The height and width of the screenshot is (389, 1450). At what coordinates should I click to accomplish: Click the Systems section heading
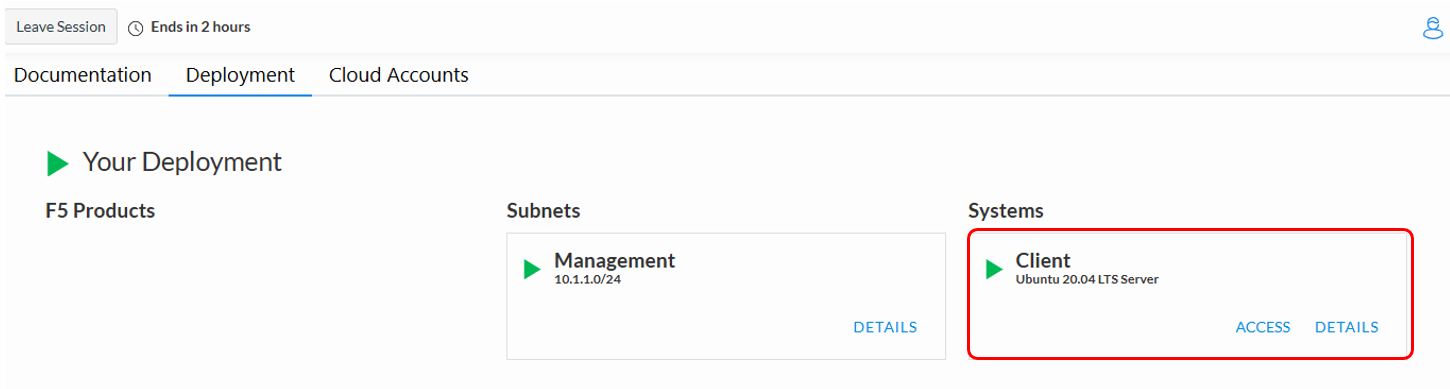1006,211
